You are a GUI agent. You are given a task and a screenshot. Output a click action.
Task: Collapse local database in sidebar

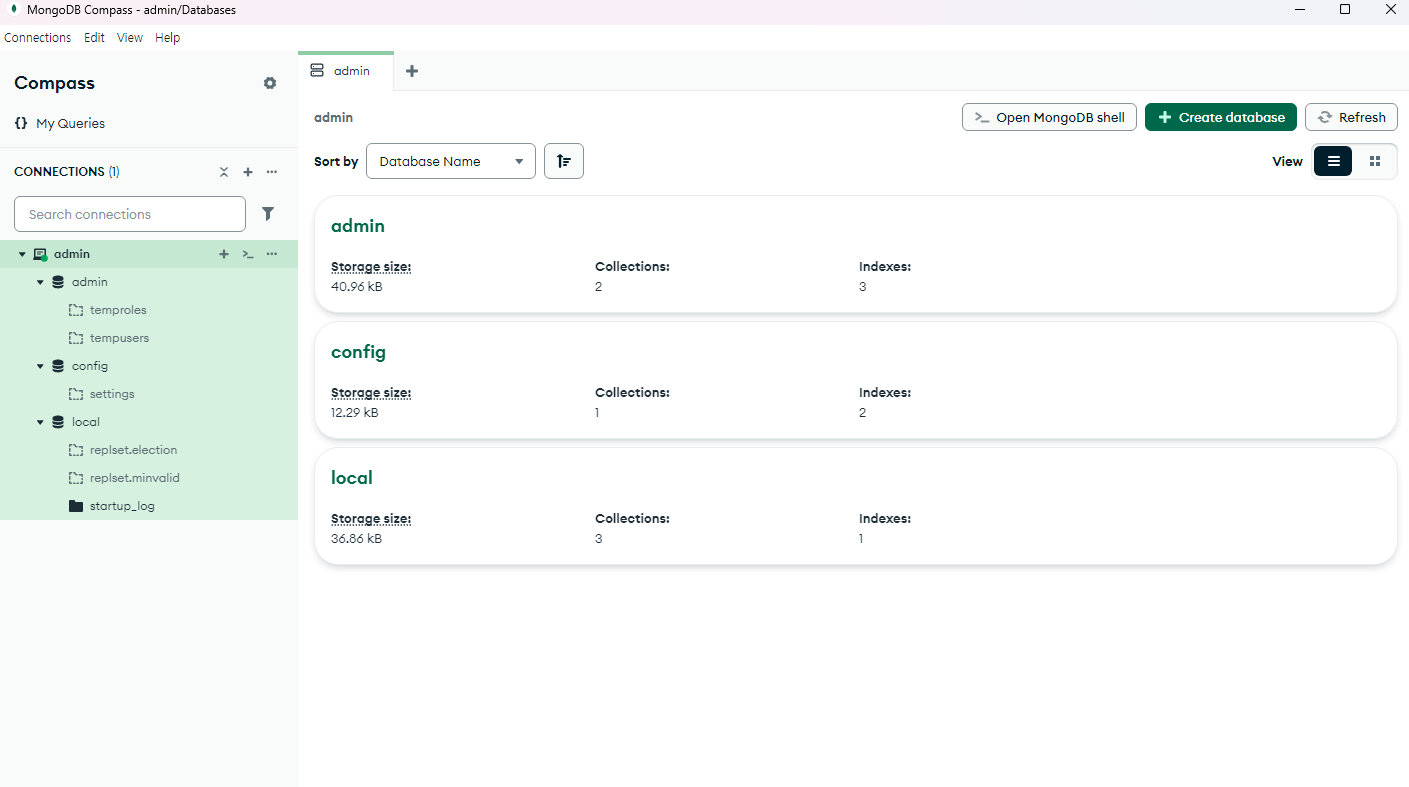(x=41, y=422)
